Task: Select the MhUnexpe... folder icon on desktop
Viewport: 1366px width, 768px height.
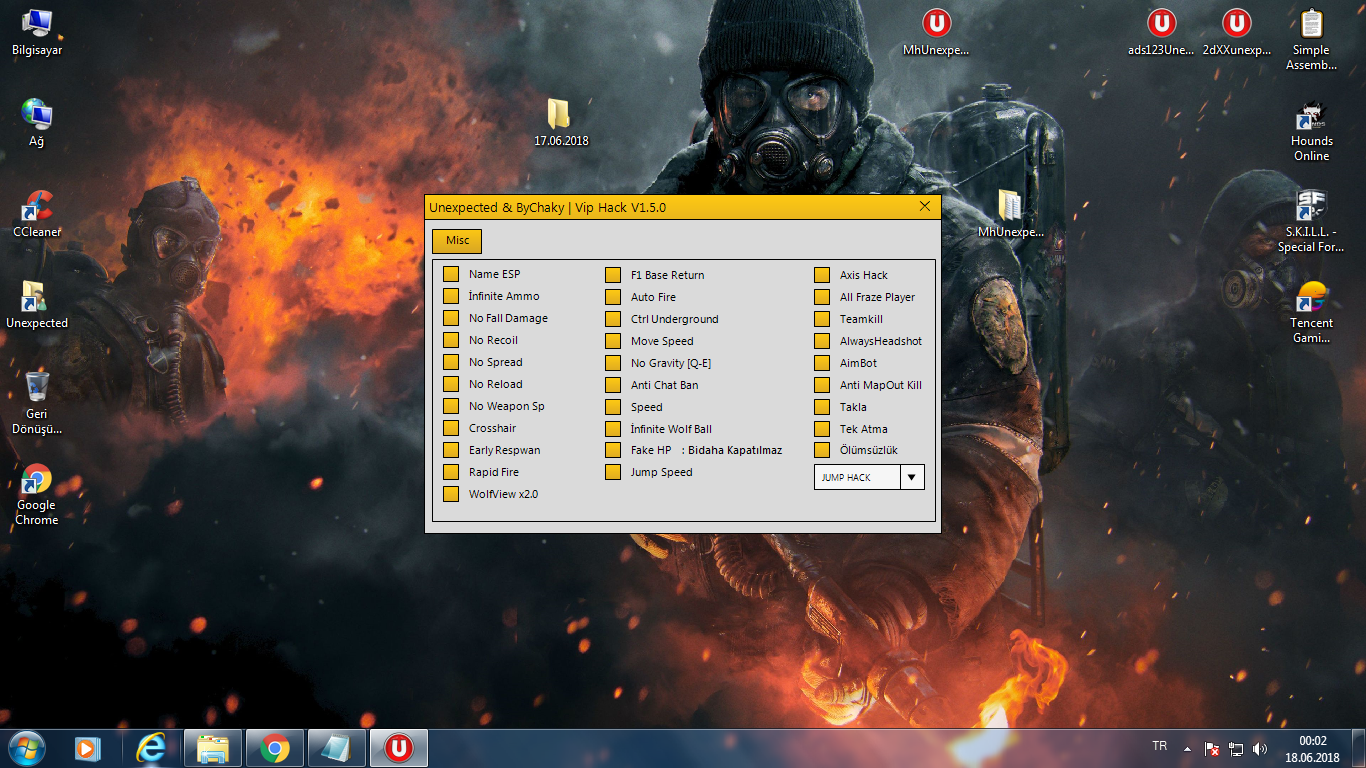Action: pyautogui.click(x=1011, y=214)
